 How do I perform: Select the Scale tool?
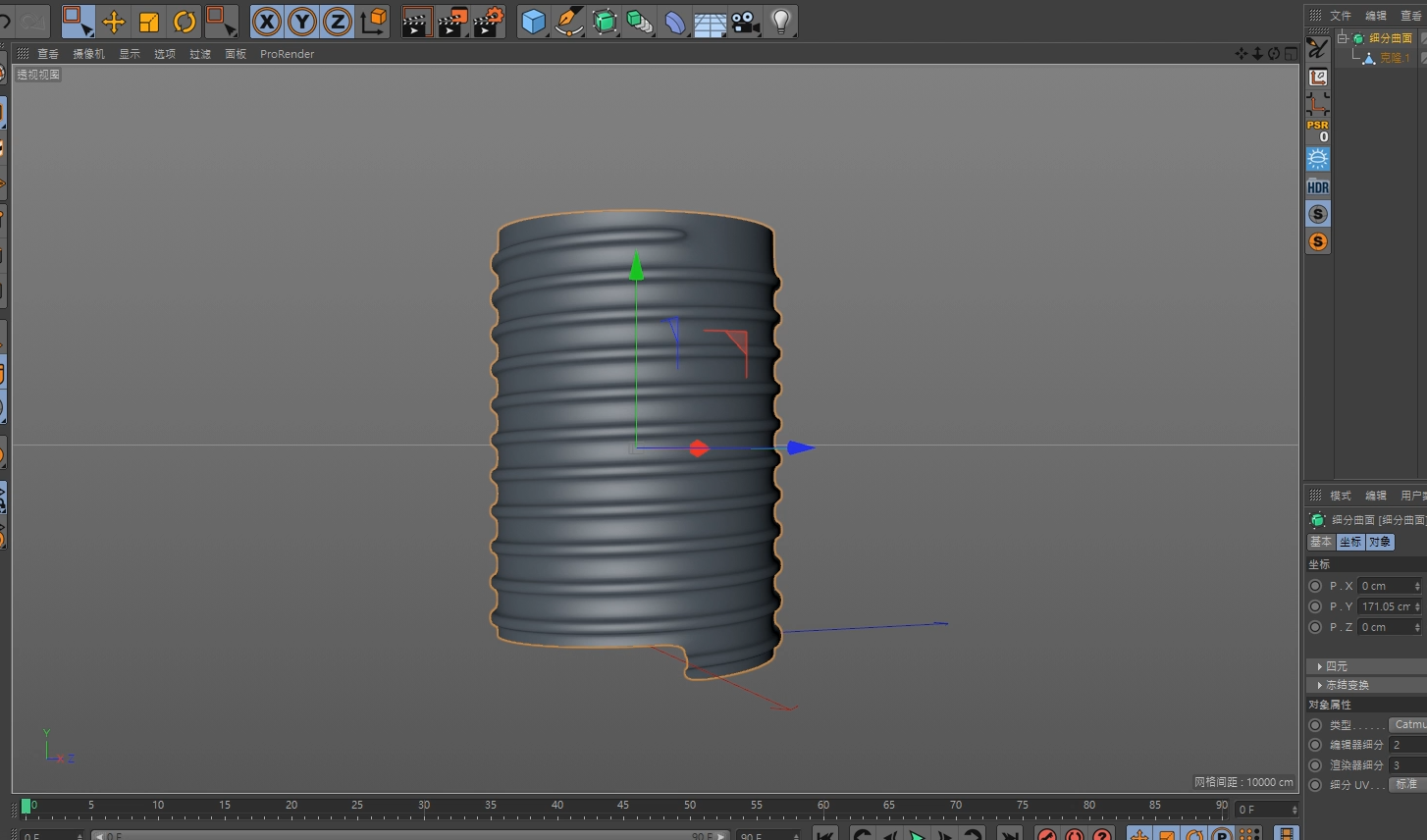pyautogui.click(x=149, y=21)
